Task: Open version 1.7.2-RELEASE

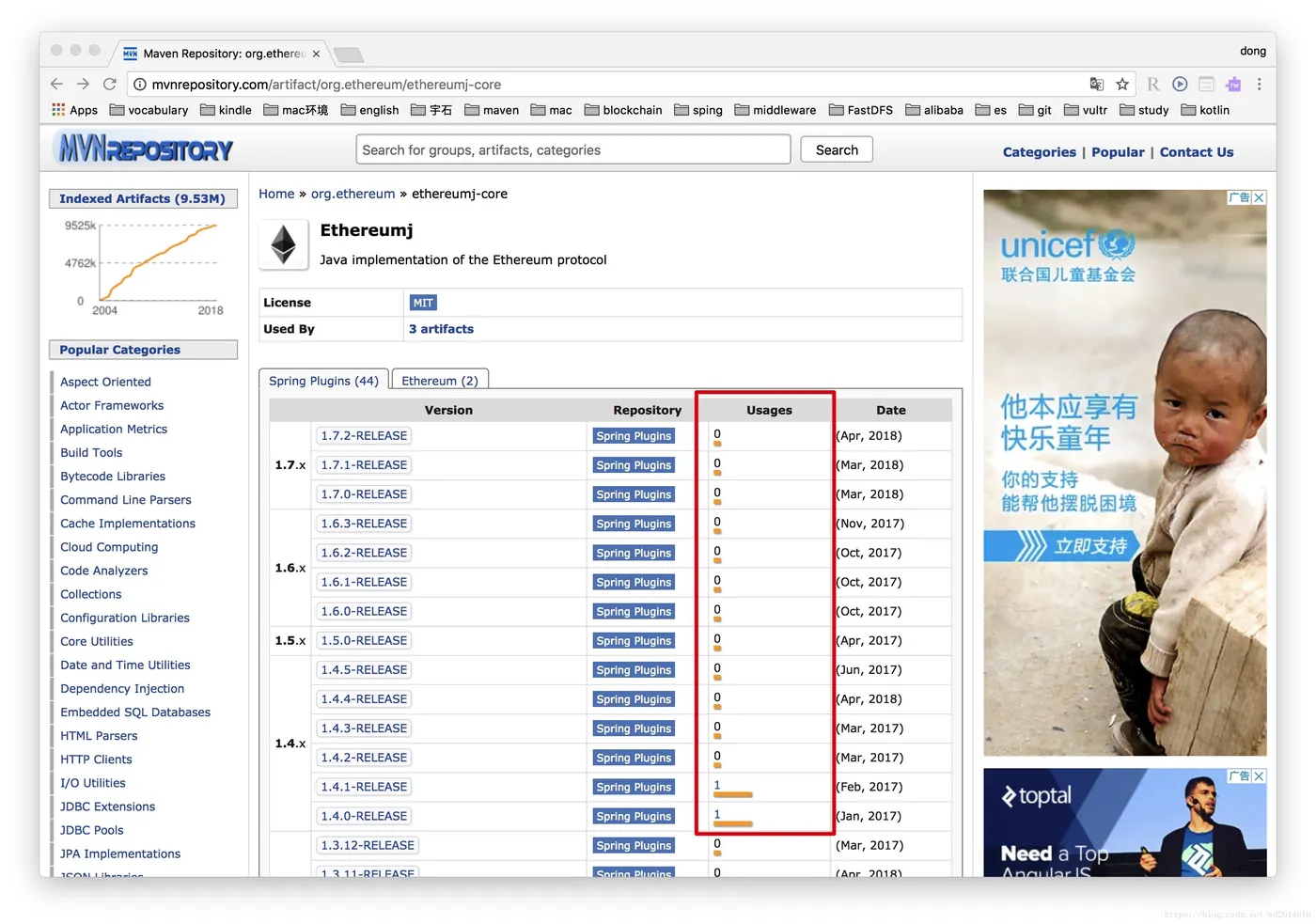Action: pyautogui.click(x=364, y=435)
